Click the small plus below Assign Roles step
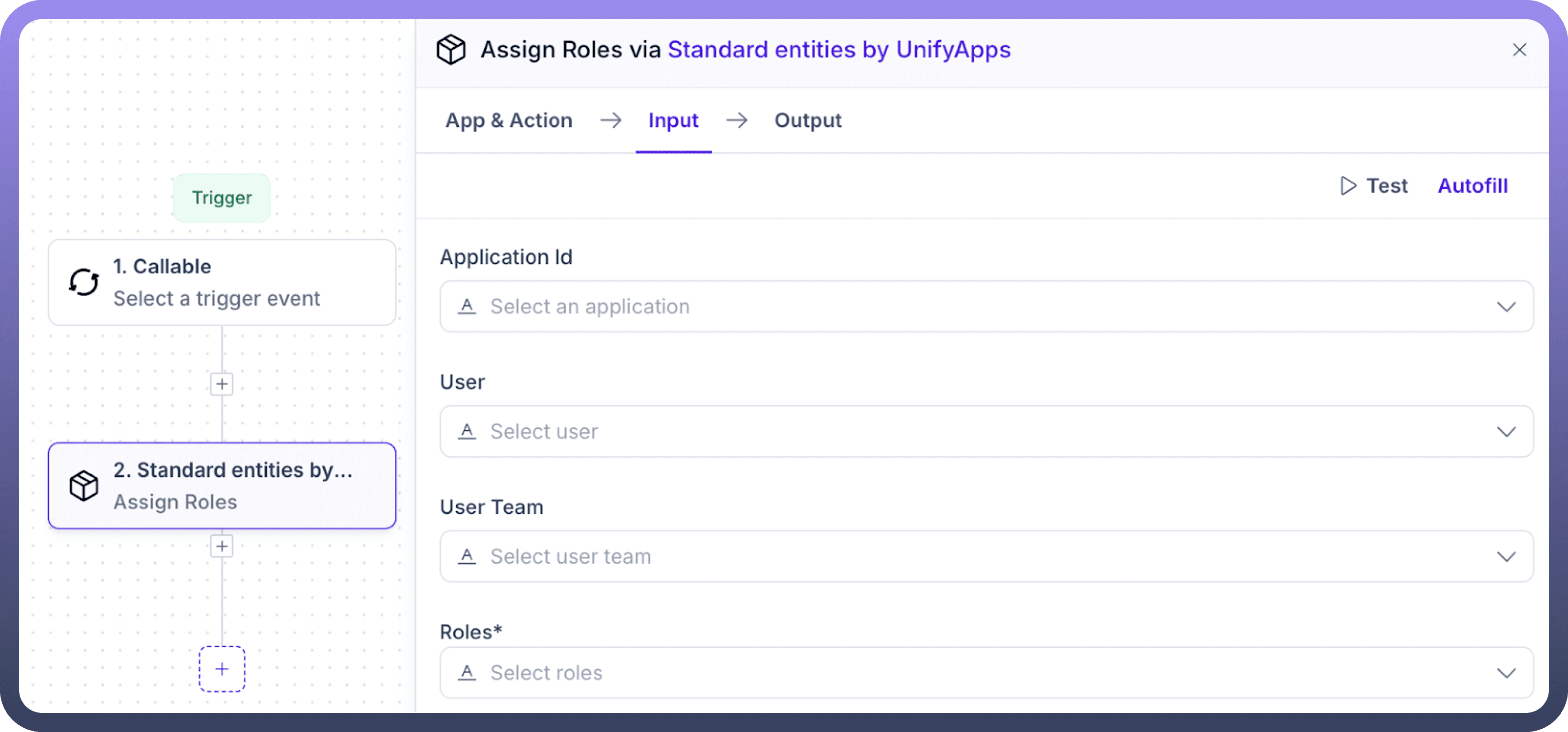Viewport: 1568px width, 732px height. coord(221,546)
